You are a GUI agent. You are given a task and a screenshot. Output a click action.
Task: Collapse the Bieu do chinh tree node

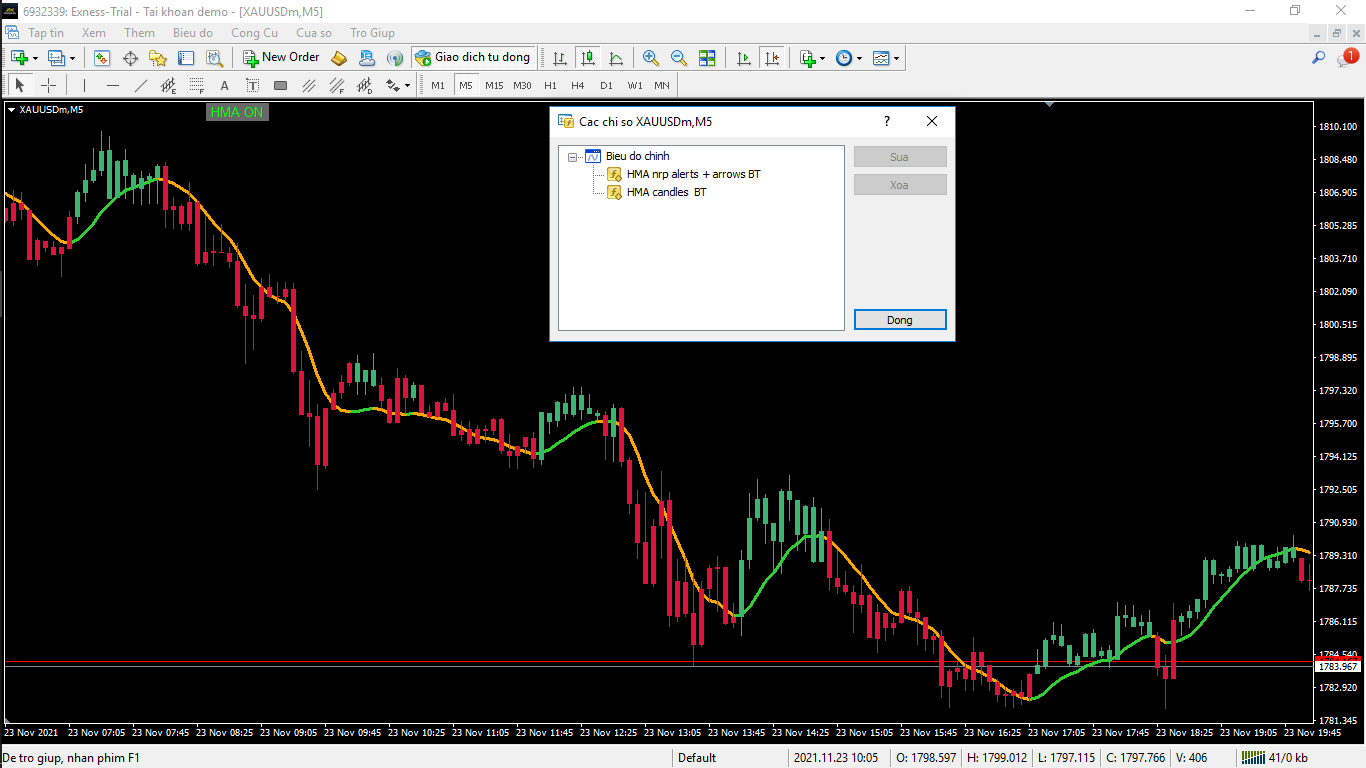[573, 157]
